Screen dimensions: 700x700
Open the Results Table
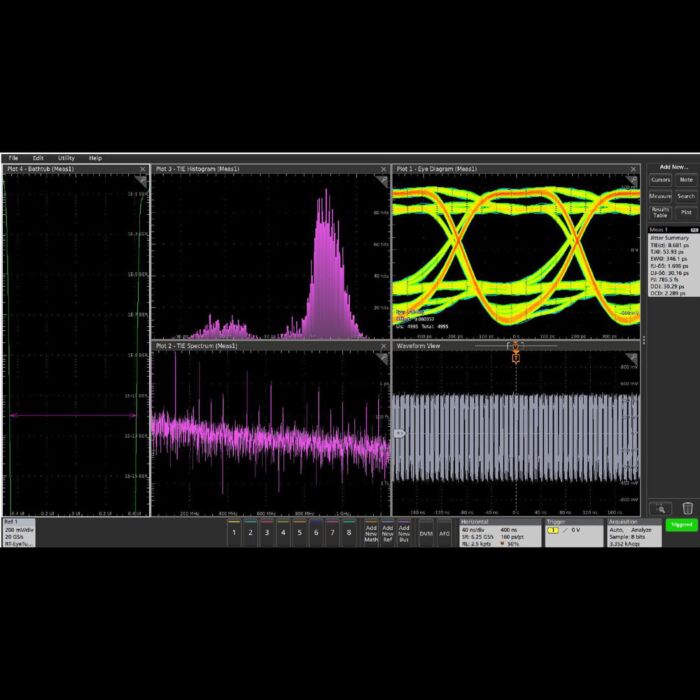[x=660, y=212]
